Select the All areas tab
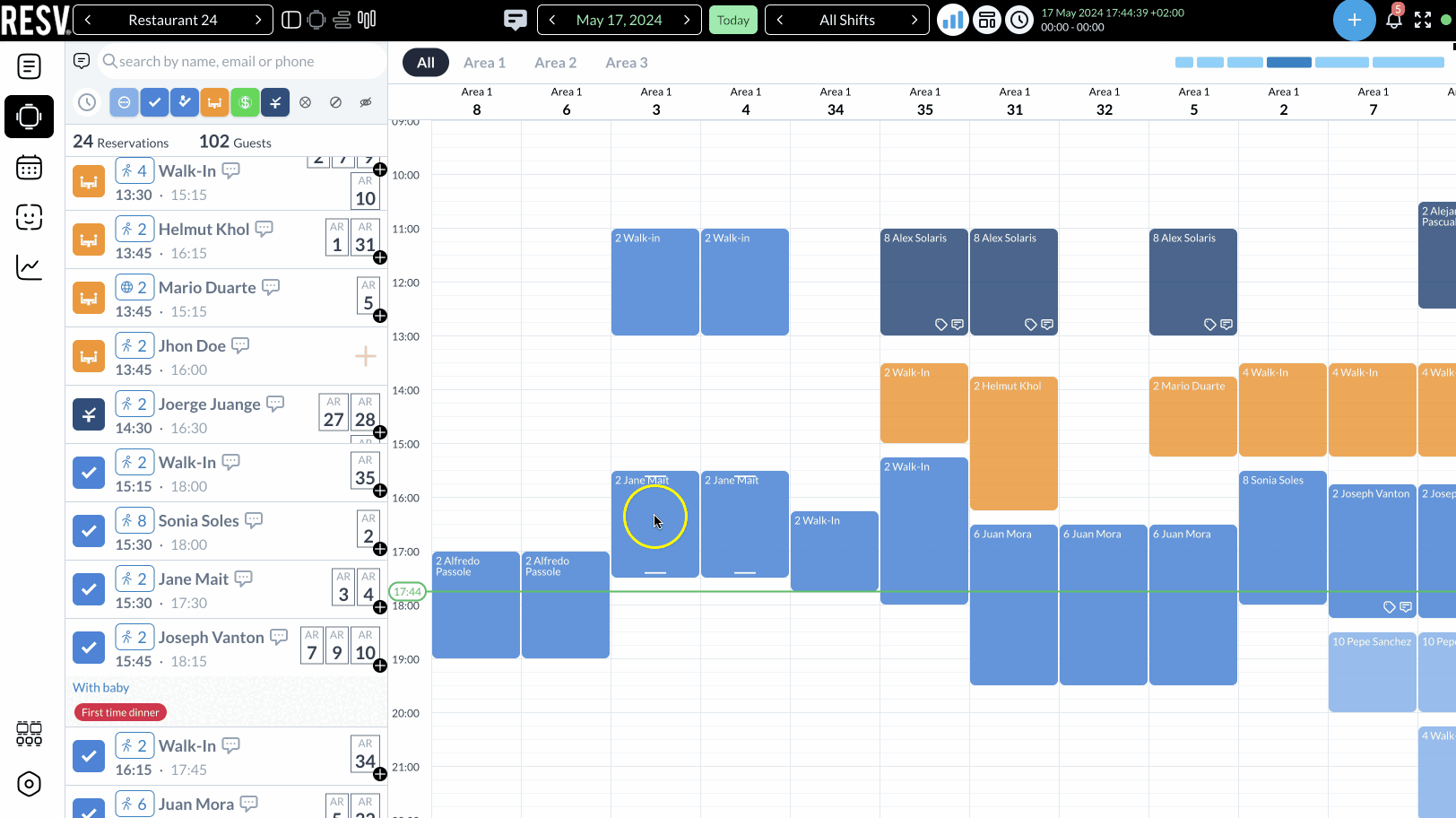This screenshot has height=818, width=1456. (425, 62)
